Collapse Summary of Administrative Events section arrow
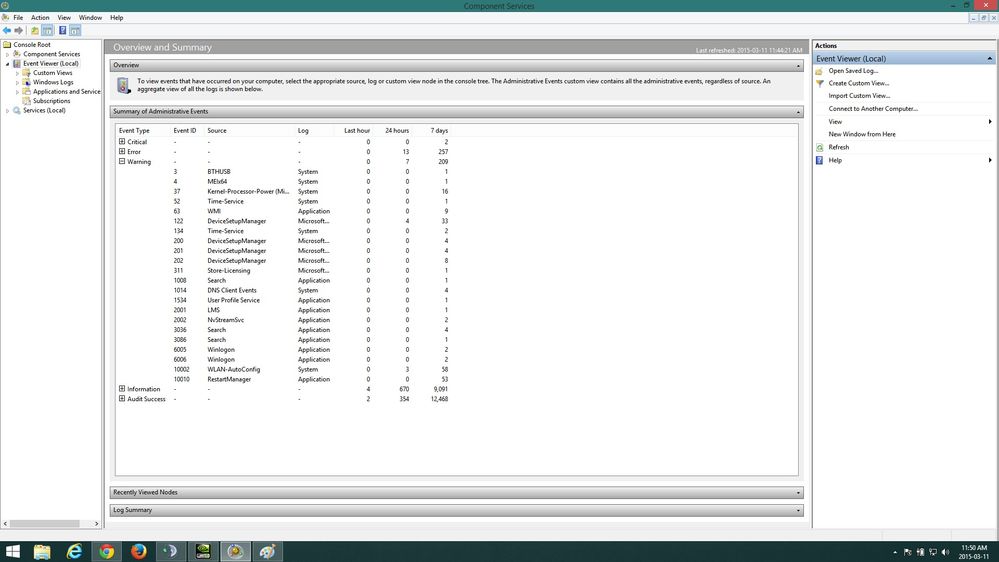The height and width of the screenshot is (562, 999). 798,112
